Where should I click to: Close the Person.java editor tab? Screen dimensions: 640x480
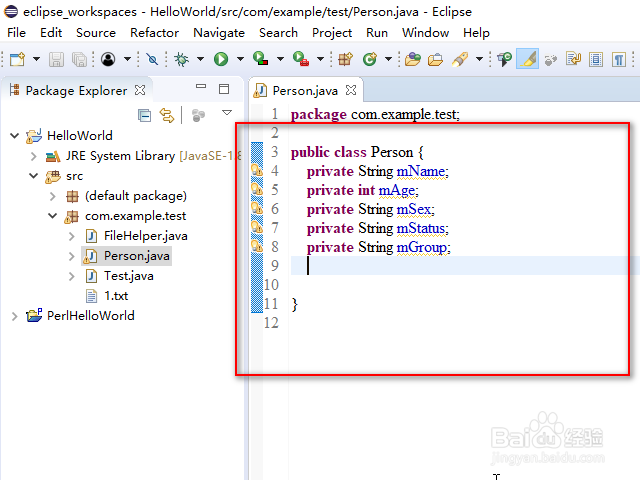[x=351, y=90]
